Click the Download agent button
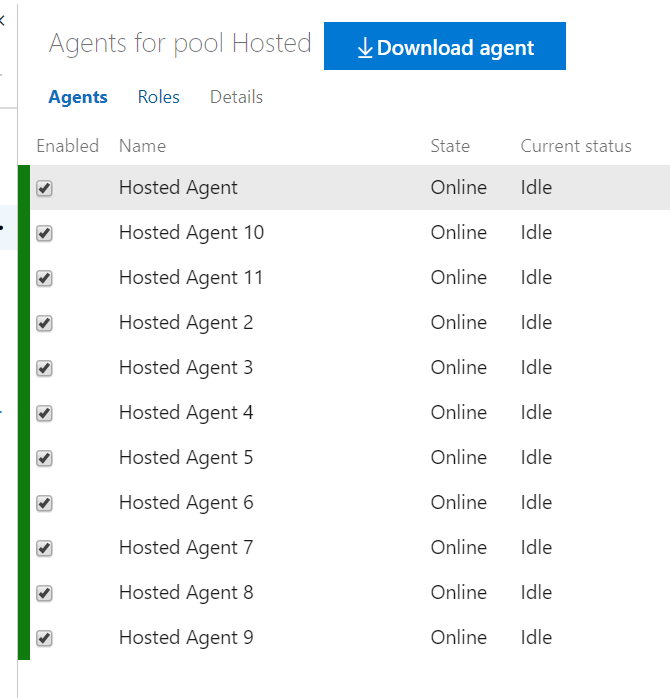This screenshot has height=698, width=670. point(445,47)
